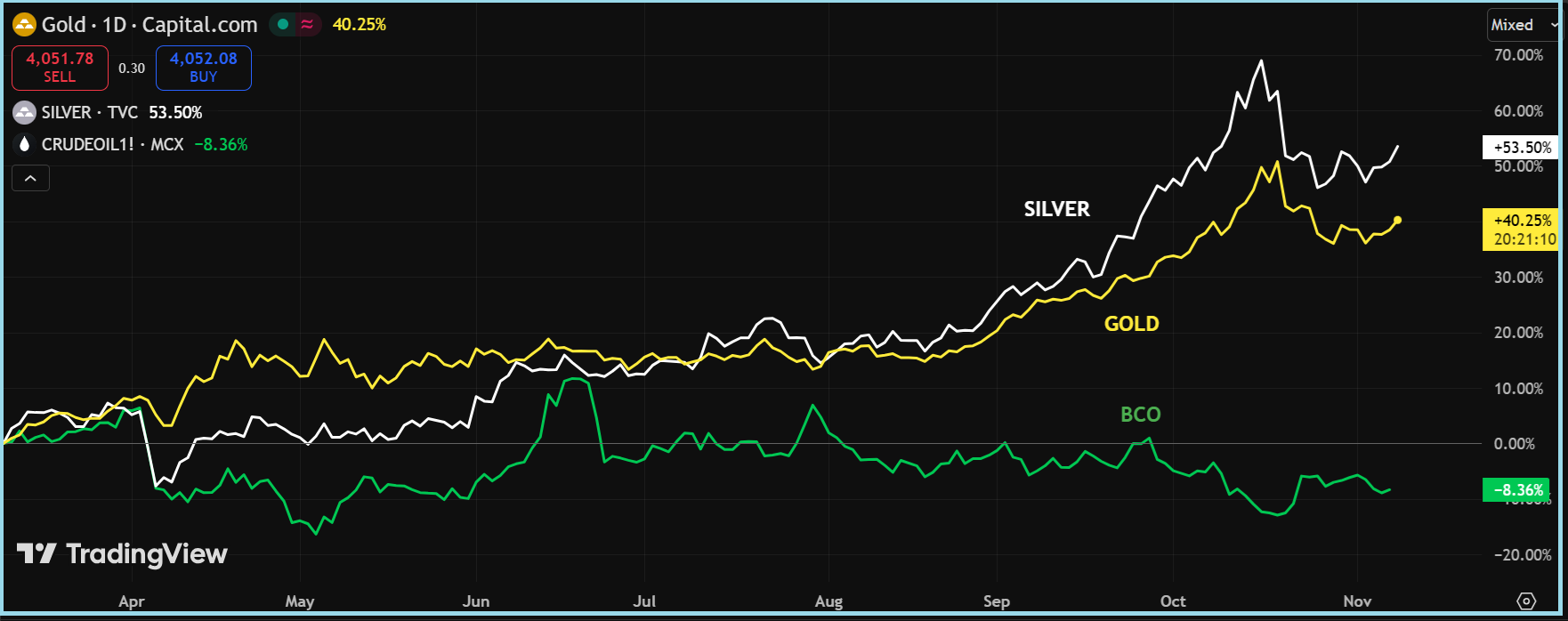Click the crude oil droplet icon
This screenshot has height=621, width=1568.
24,144
